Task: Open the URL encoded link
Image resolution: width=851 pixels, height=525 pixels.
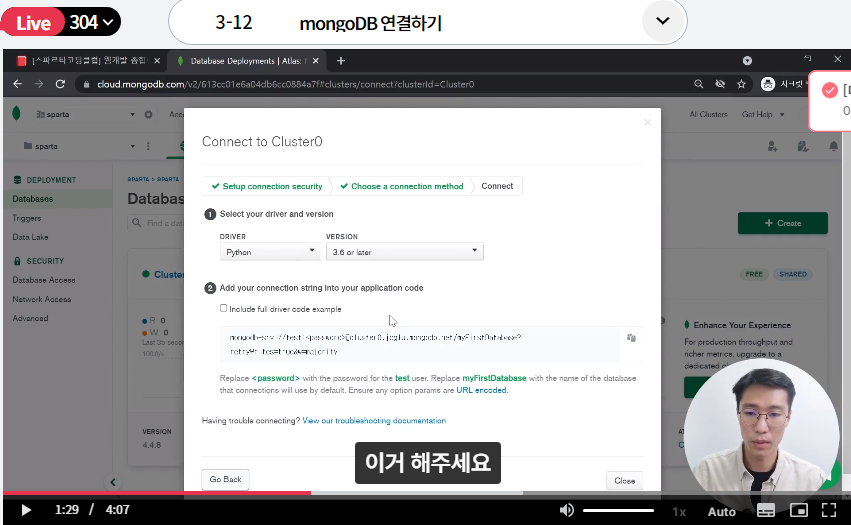Action: (x=481, y=390)
